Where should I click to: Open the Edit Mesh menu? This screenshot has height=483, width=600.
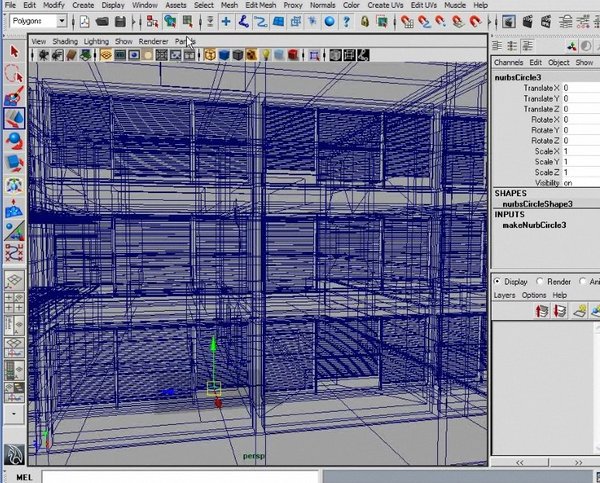point(259,5)
